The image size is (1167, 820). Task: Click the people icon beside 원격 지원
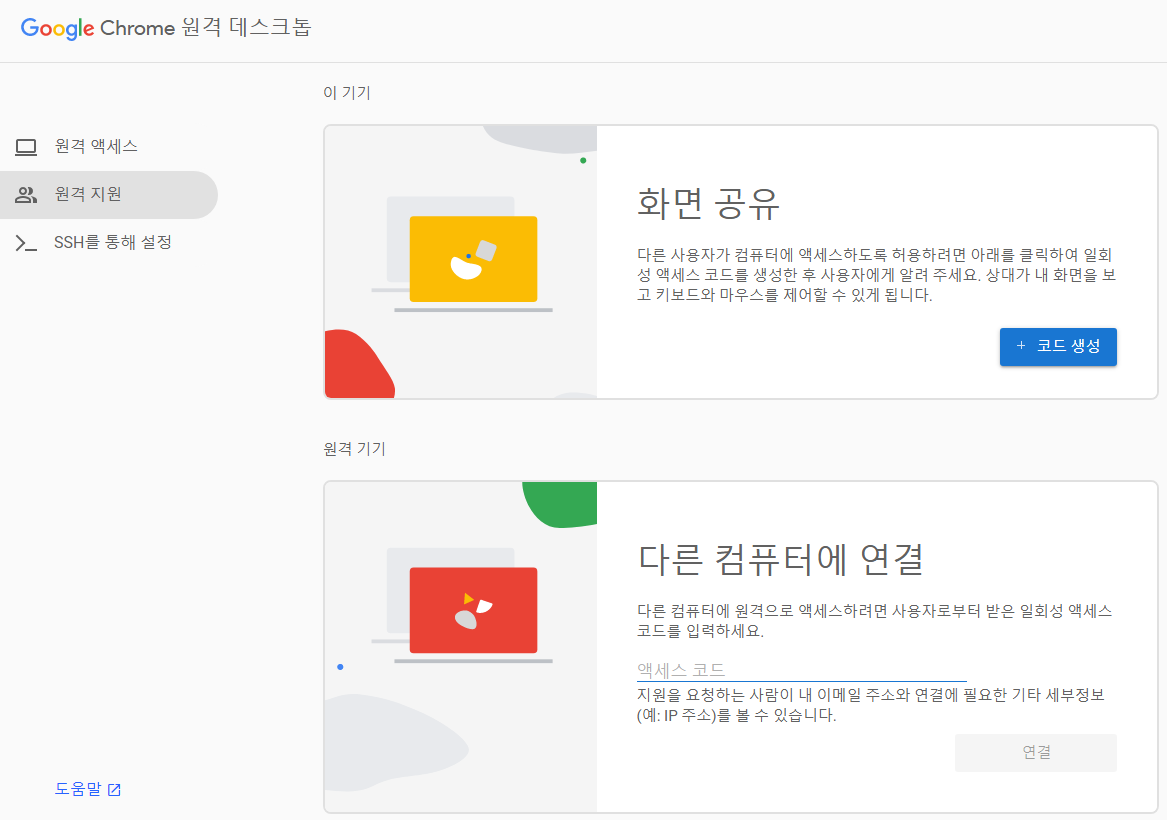point(26,195)
